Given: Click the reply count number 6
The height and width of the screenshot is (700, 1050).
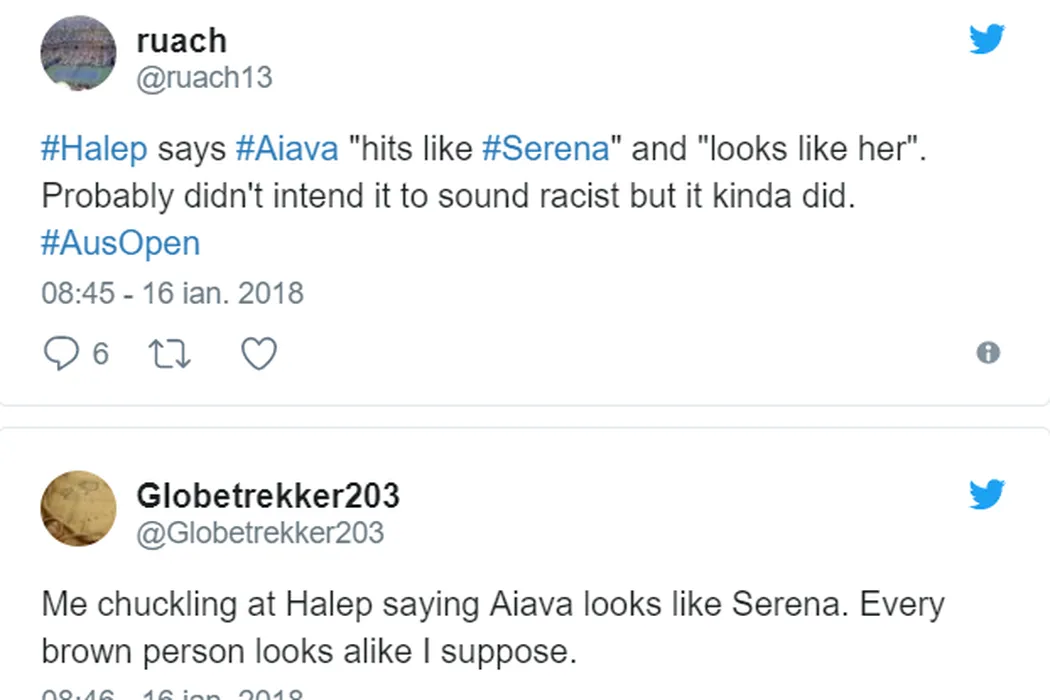Looking at the screenshot, I should (100, 353).
